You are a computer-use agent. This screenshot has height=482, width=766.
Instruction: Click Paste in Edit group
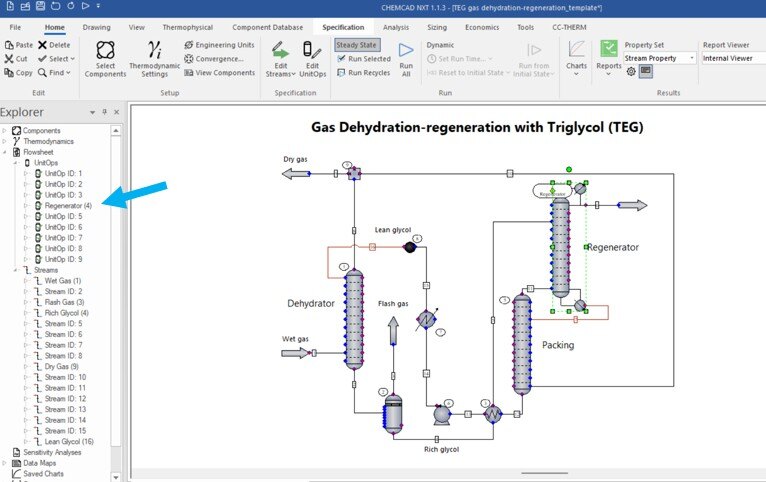click(x=19, y=45)
